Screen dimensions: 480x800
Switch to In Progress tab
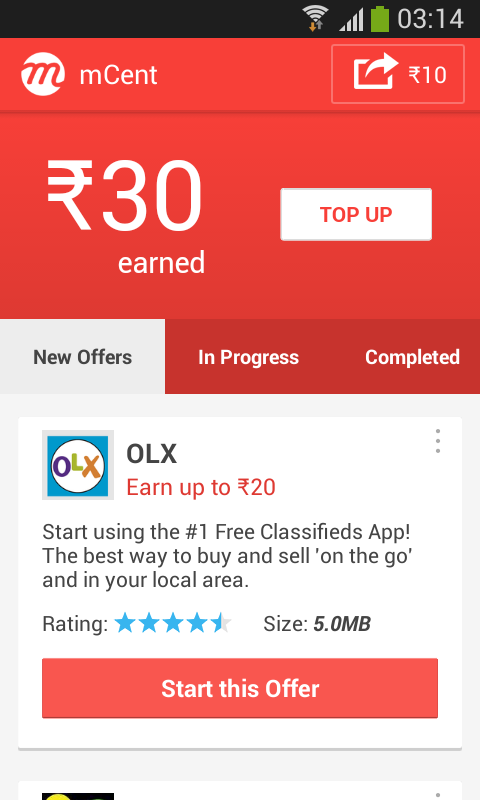point(248,357)
